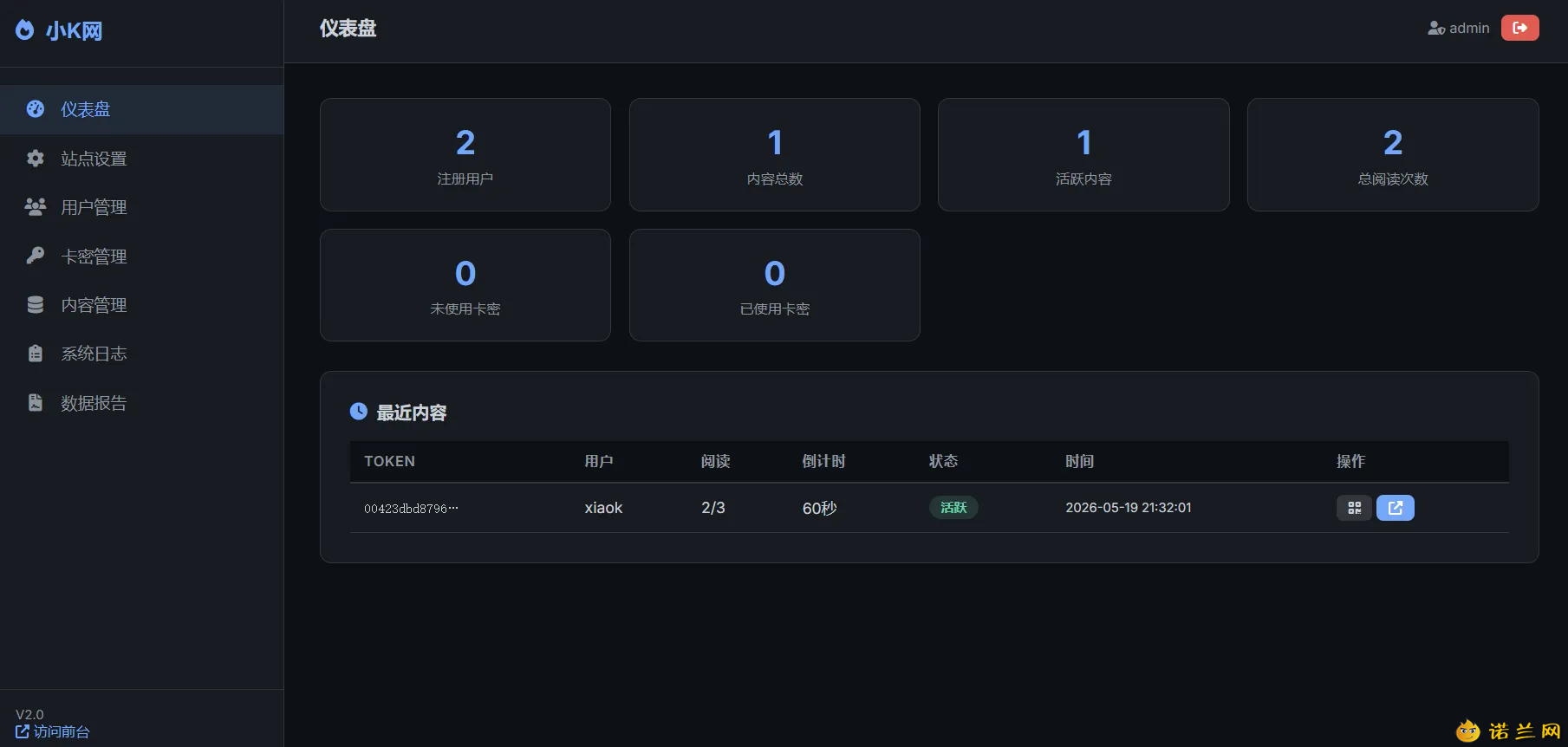Click the admin username label
Viewport: 1568px width, 747px height.
tap(1469, 29)
